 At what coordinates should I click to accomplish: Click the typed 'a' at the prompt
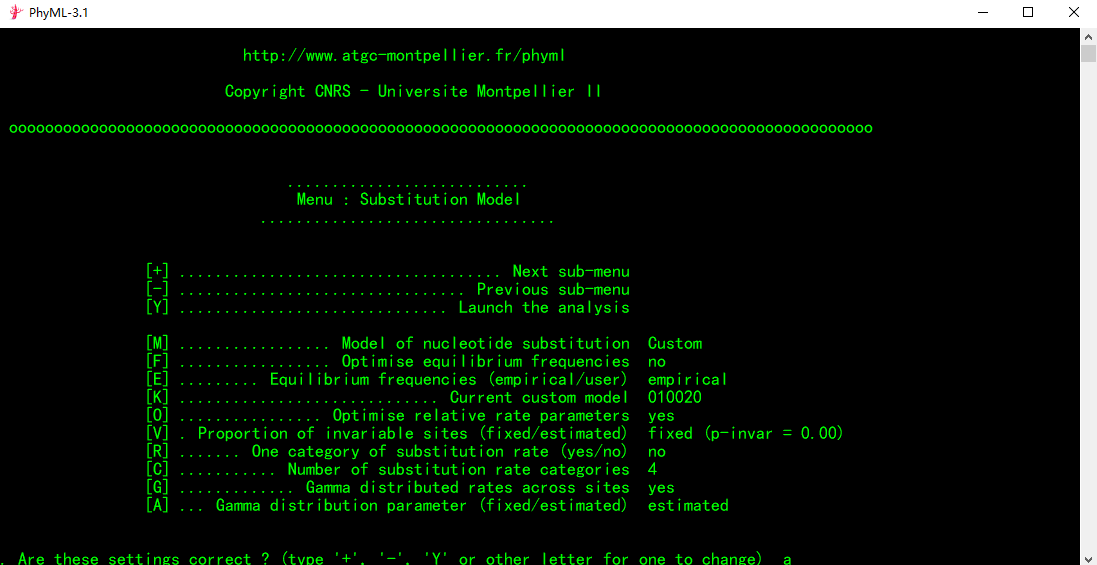(787, 559)
